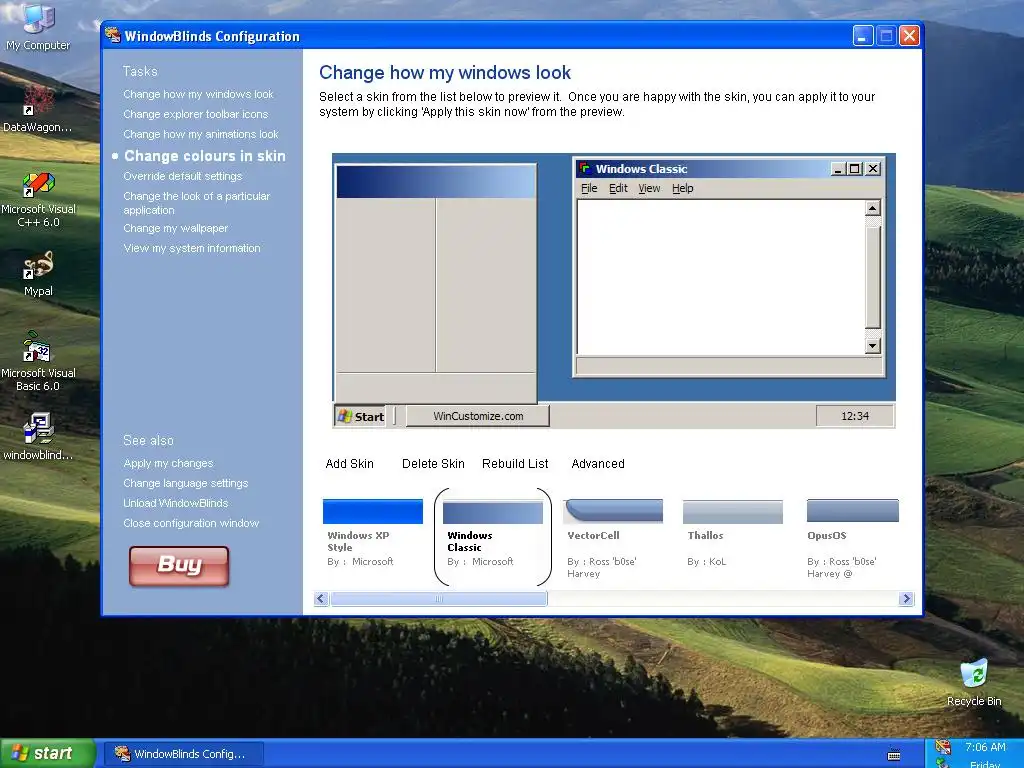Viewport: 1024px width, 768px height.
Task: Open Change how my animations look task
Action: click(200, 134)
